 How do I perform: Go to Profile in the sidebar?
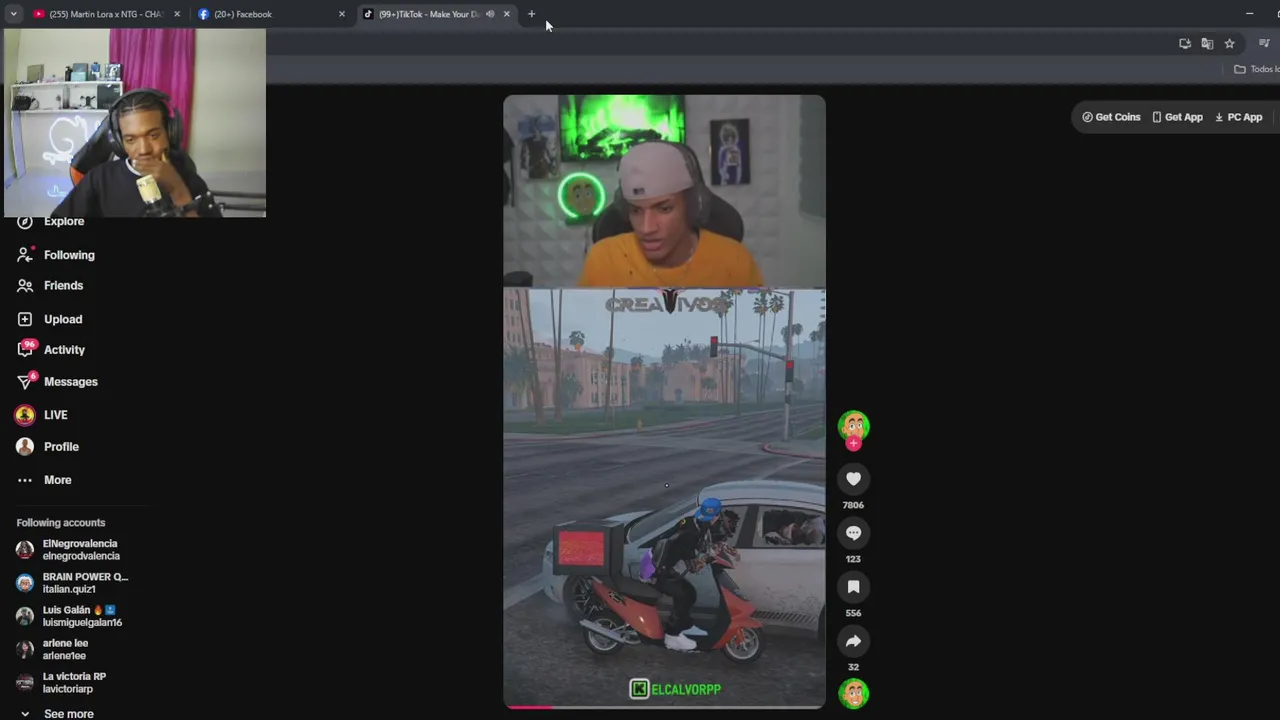[x=61, y=447]
